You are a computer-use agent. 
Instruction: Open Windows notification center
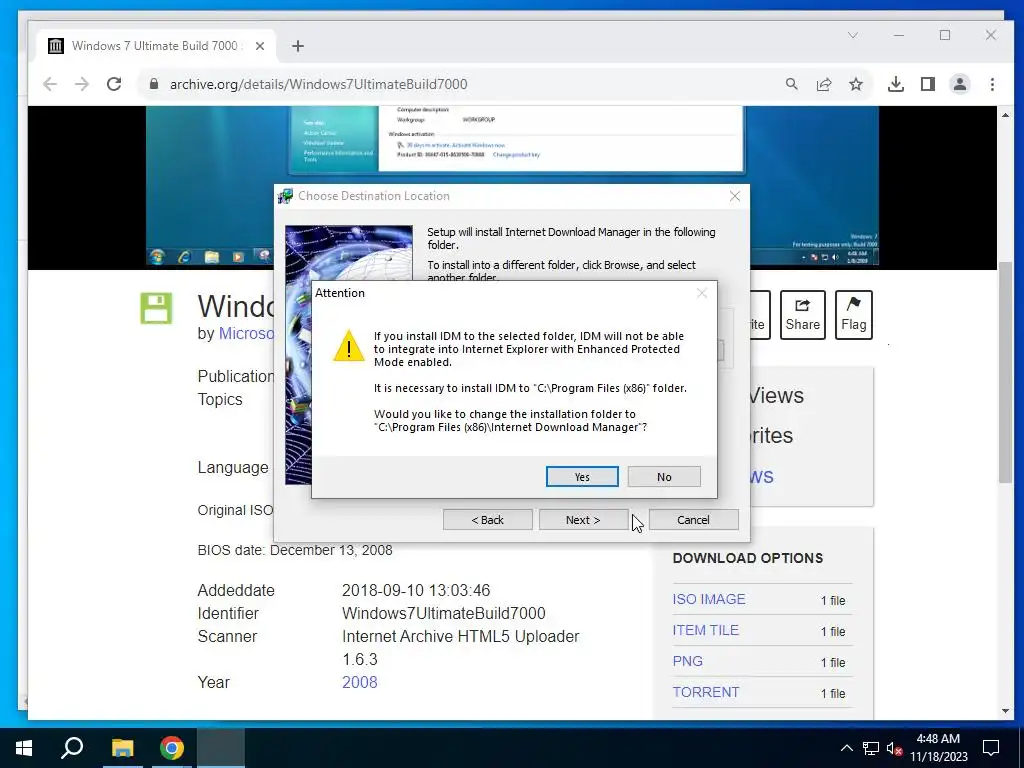click(991, 748)
